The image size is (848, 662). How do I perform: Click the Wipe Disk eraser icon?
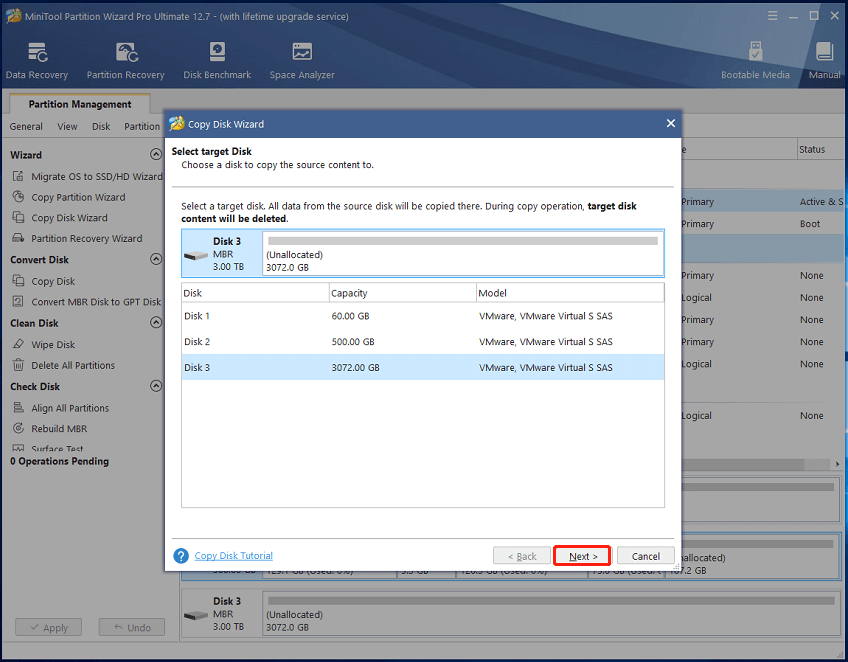[x=18, y=344]
